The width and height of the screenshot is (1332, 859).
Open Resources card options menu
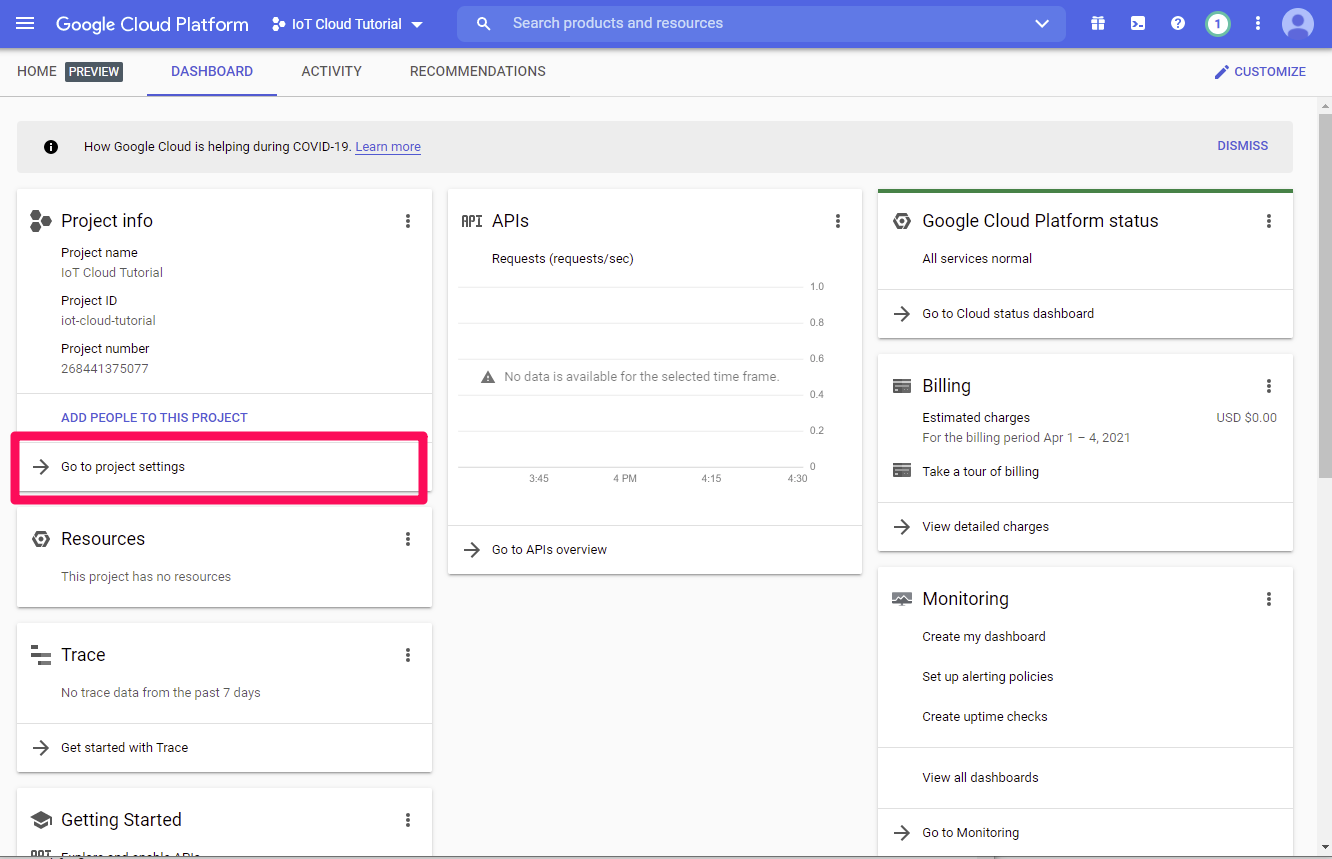408,539
